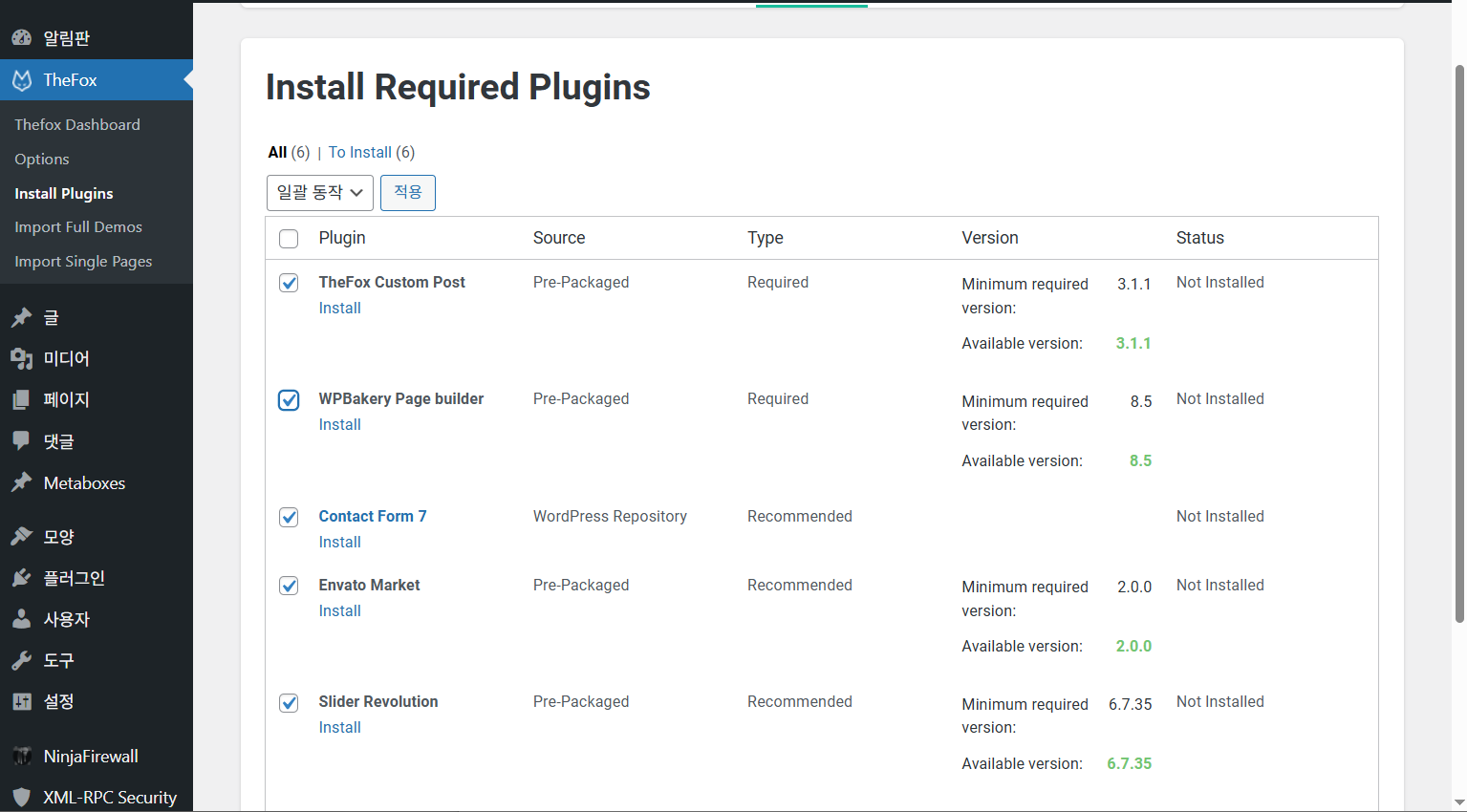The width and height of the screenshot is (1467, 812).
Task: Click the Source column header
Action: click(559, 238)
